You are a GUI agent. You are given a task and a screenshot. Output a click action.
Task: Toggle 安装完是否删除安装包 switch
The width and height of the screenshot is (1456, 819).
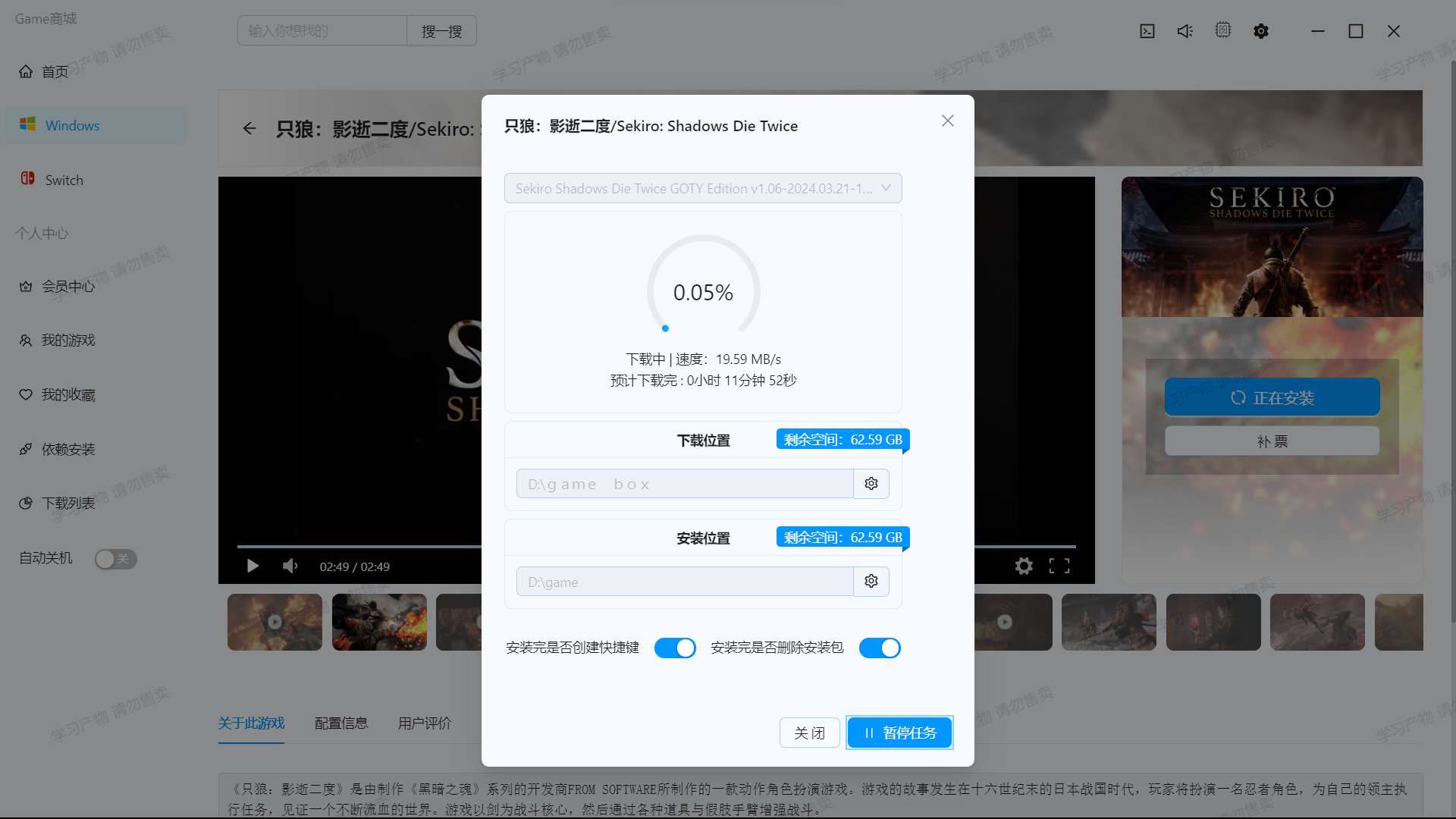click(880, 648)
